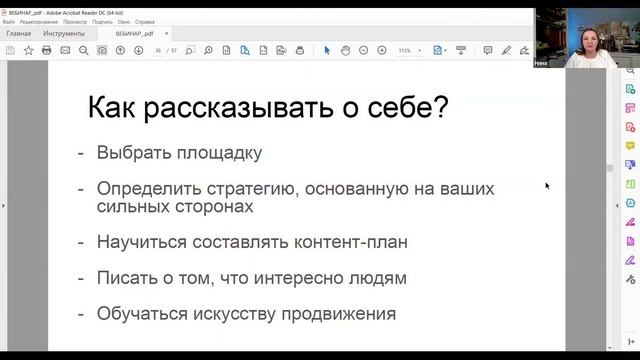
Task: Open the Sign document pen icon
Action: [x=524, y=50]
